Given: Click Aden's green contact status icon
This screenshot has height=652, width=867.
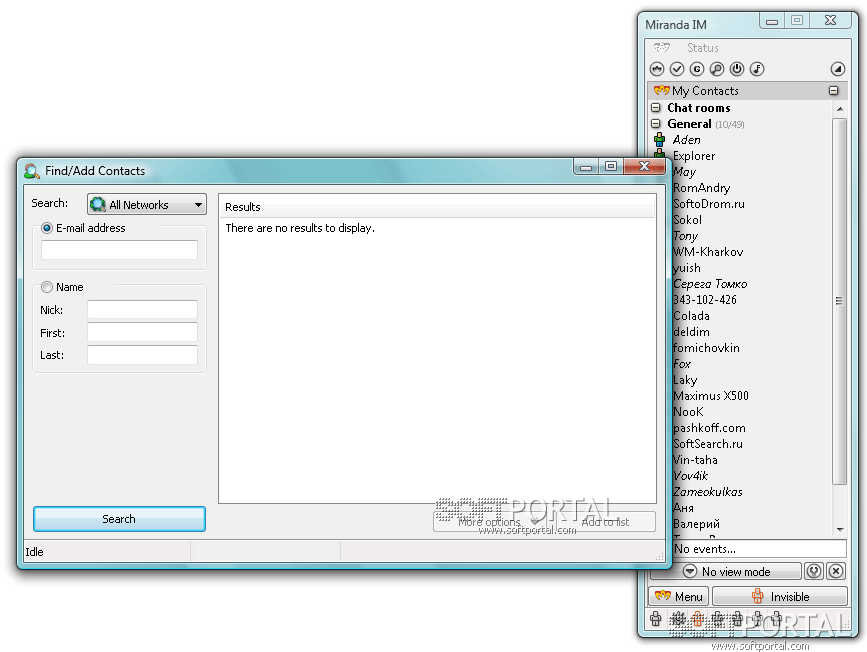Looking at the screenshot, I should (x=659, y=139).
